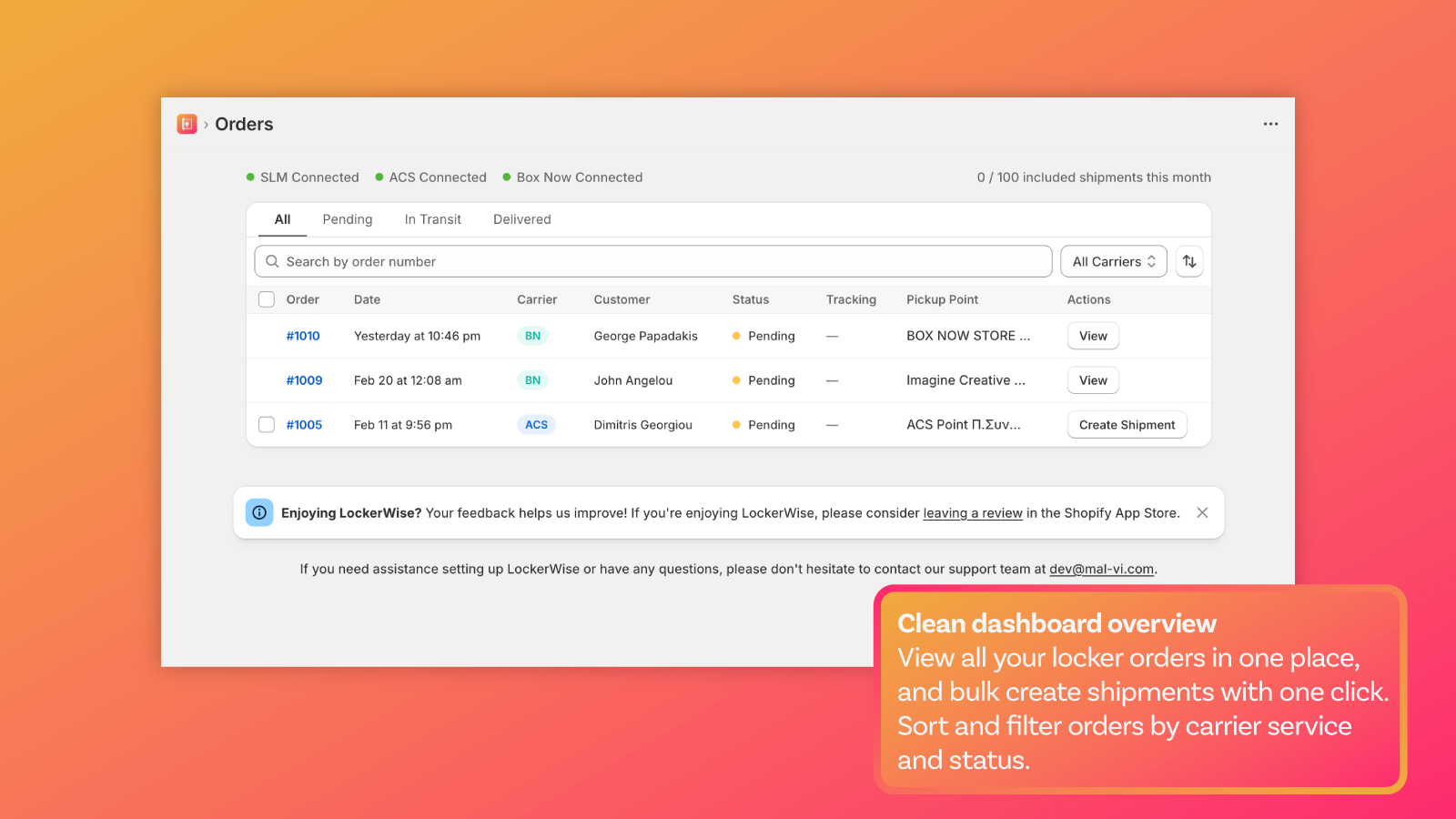Click the Tracking column header
Screen dimensions: 1456x819
point(851,299)
